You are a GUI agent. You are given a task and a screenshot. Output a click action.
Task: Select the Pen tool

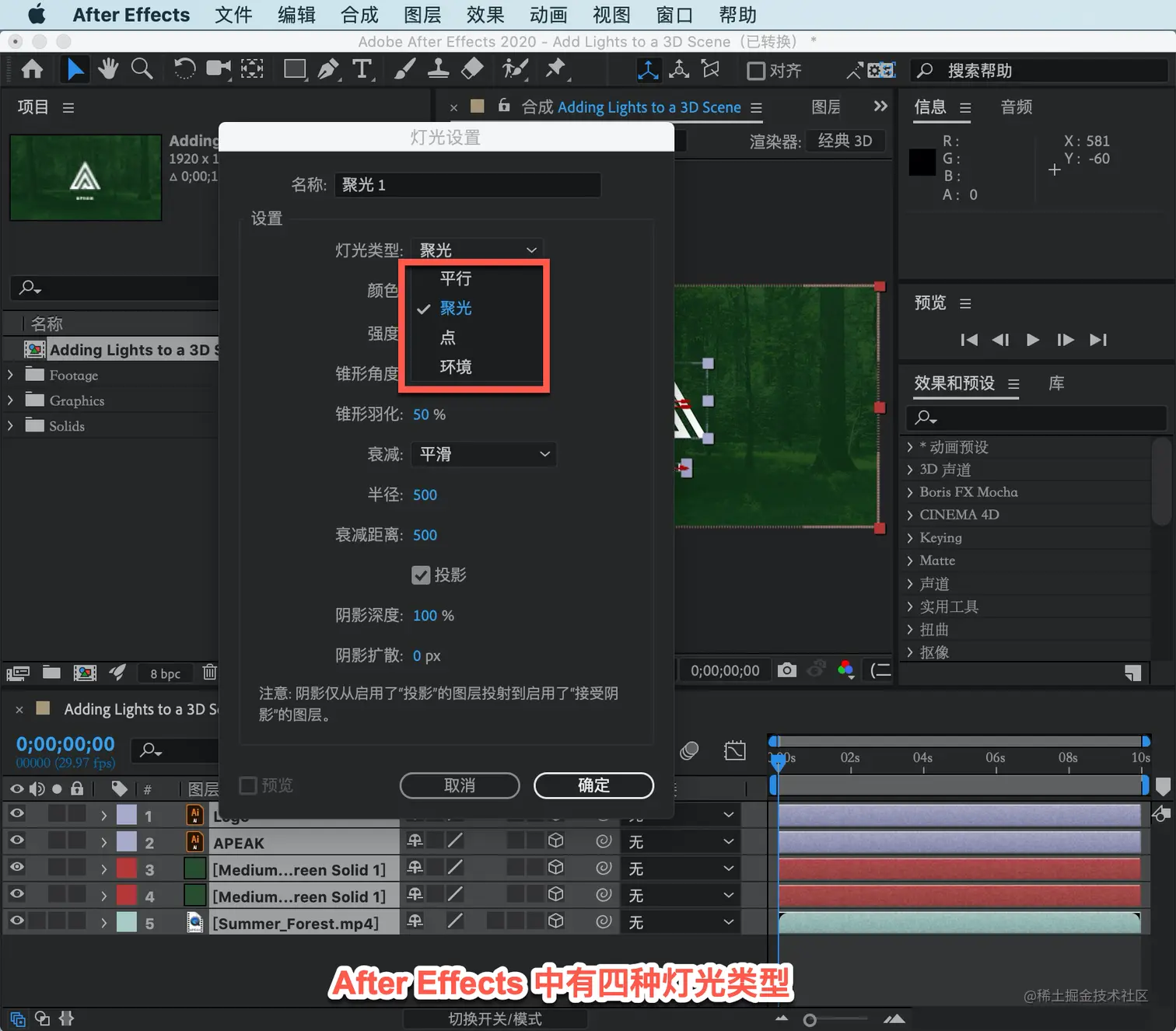(328, 70)
